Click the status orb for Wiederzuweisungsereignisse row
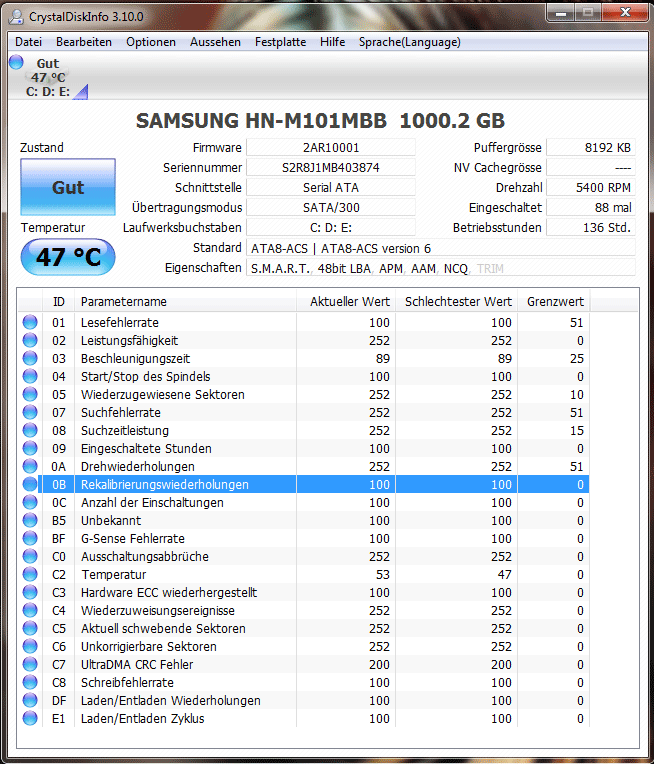The width and height of the screenshot is (654, 764). 30,611
